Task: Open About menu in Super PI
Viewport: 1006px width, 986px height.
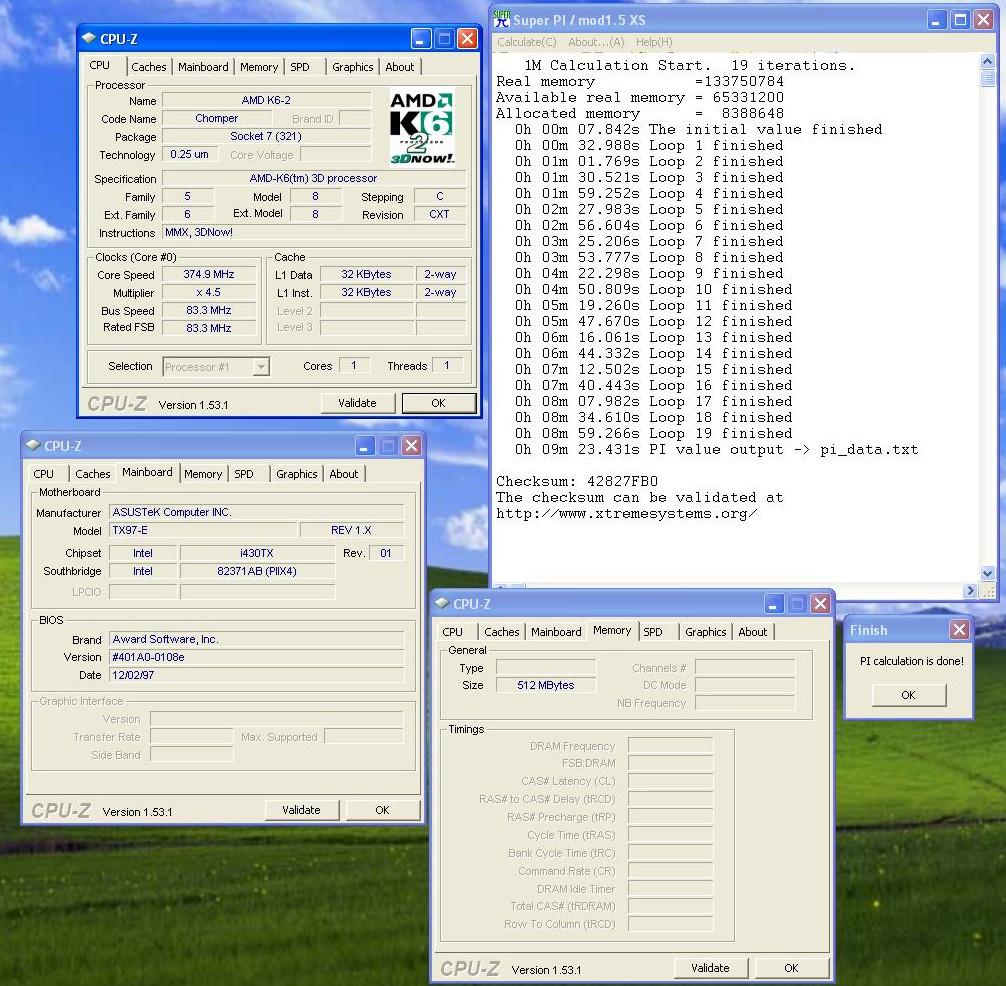Action: coord(596,42)
